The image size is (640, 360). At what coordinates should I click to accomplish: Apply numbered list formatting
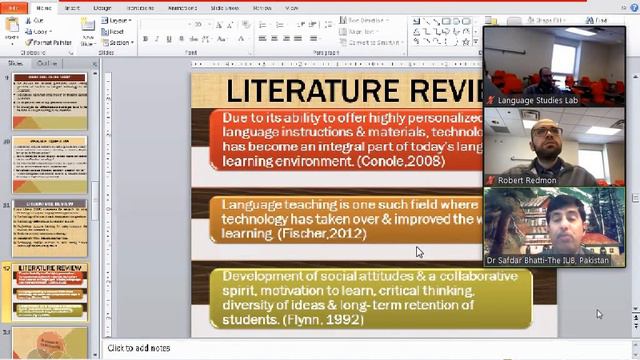(x=280, y=25)
